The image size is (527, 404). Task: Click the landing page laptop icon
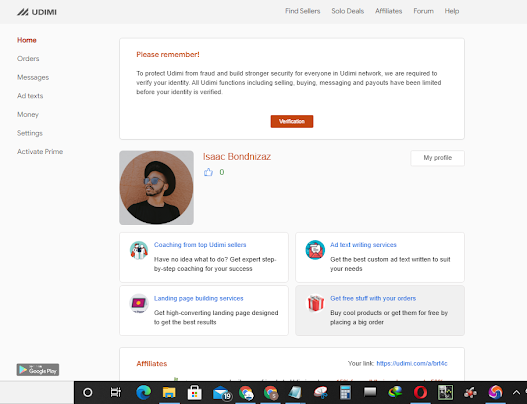[139, 304]
